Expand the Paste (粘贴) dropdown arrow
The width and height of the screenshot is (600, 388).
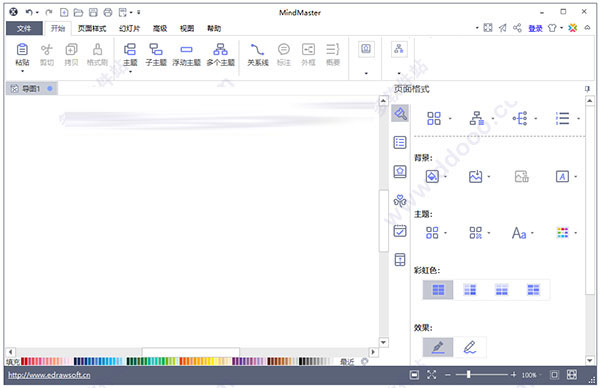point(22,71)
